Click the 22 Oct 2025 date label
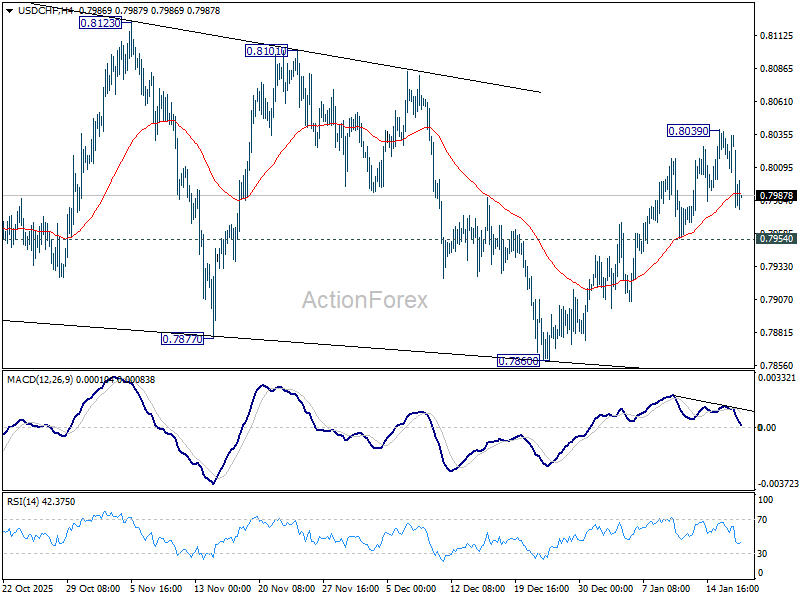 tap(28, 588)
